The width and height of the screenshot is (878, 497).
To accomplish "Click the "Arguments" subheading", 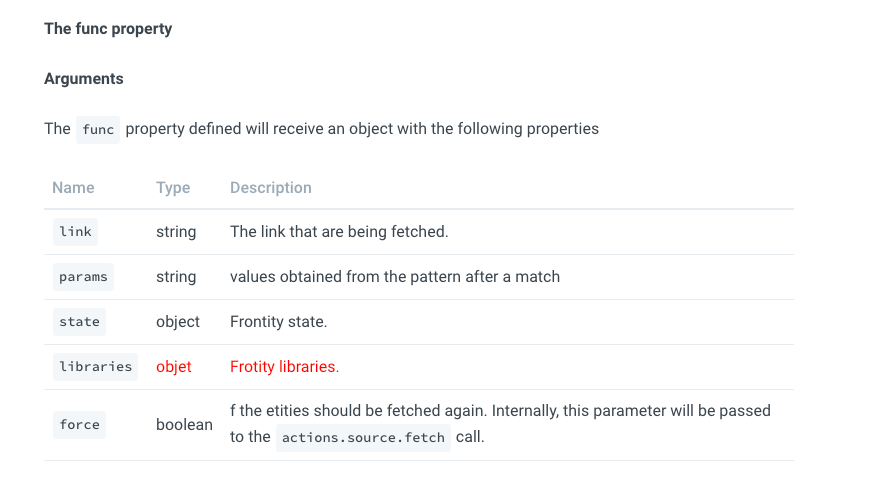I will [x=84, y=79].
